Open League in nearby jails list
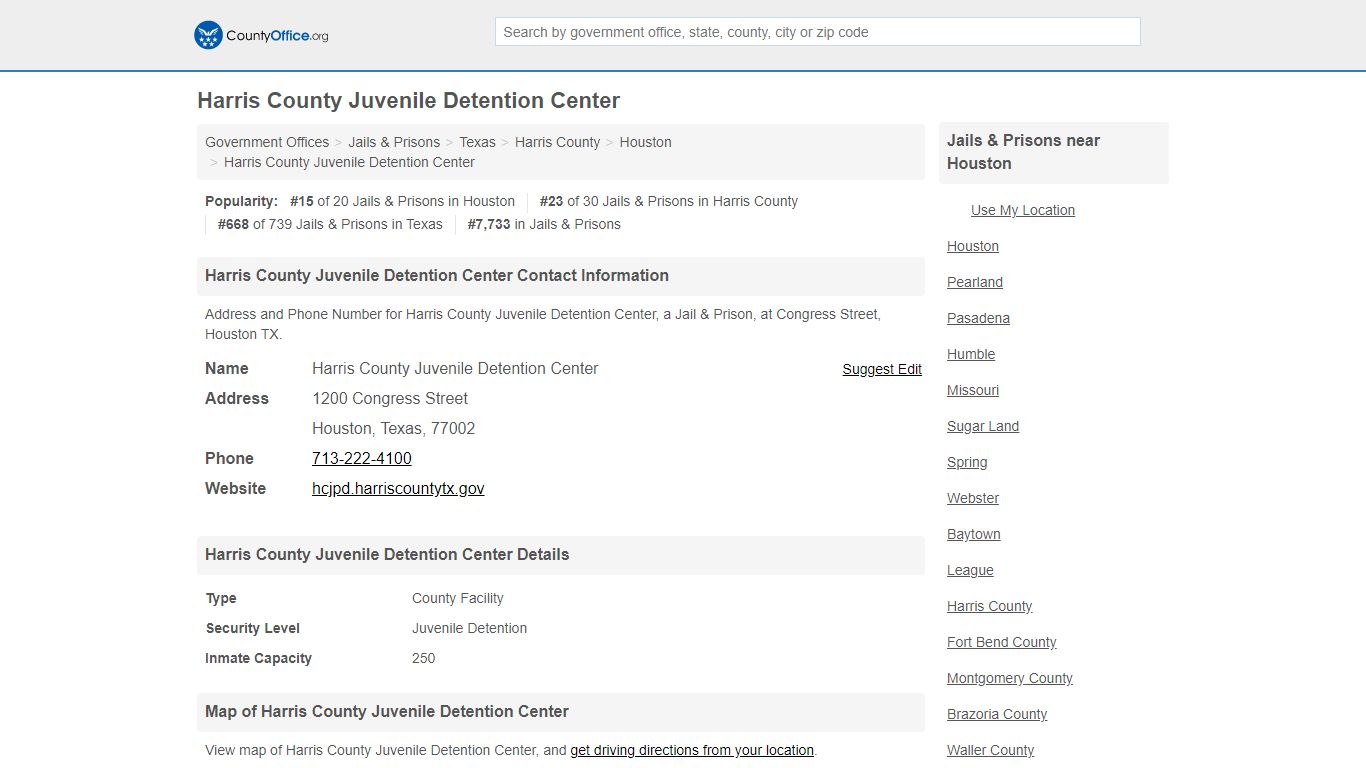 (970, 570)
